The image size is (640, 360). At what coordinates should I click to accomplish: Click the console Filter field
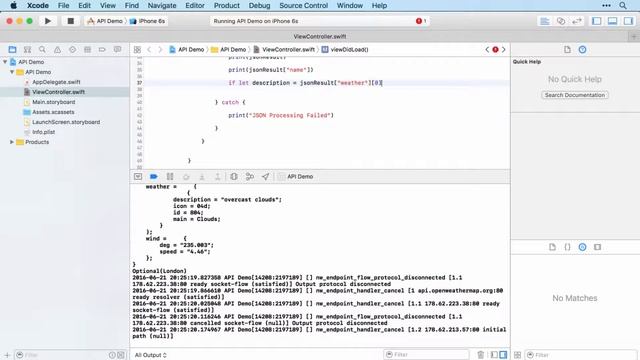(426, 355)
